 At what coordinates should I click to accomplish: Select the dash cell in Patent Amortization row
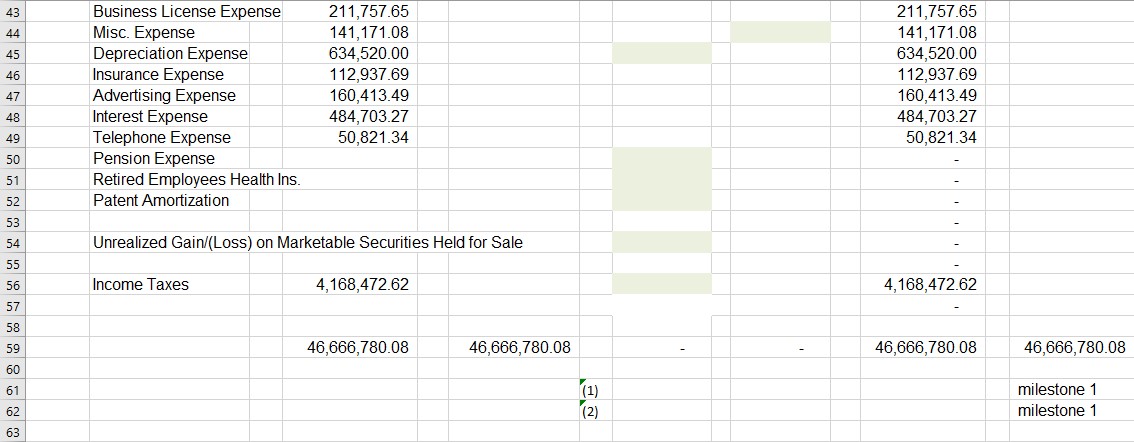point(923,200)
